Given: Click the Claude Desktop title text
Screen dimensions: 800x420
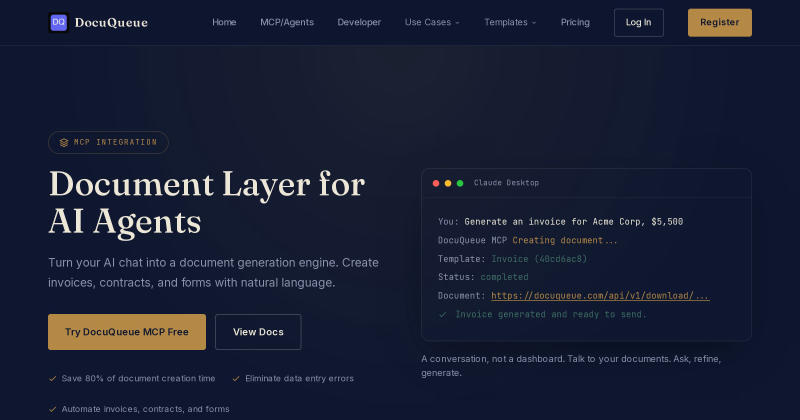Looking at the screenshot, I should [506, 183].
